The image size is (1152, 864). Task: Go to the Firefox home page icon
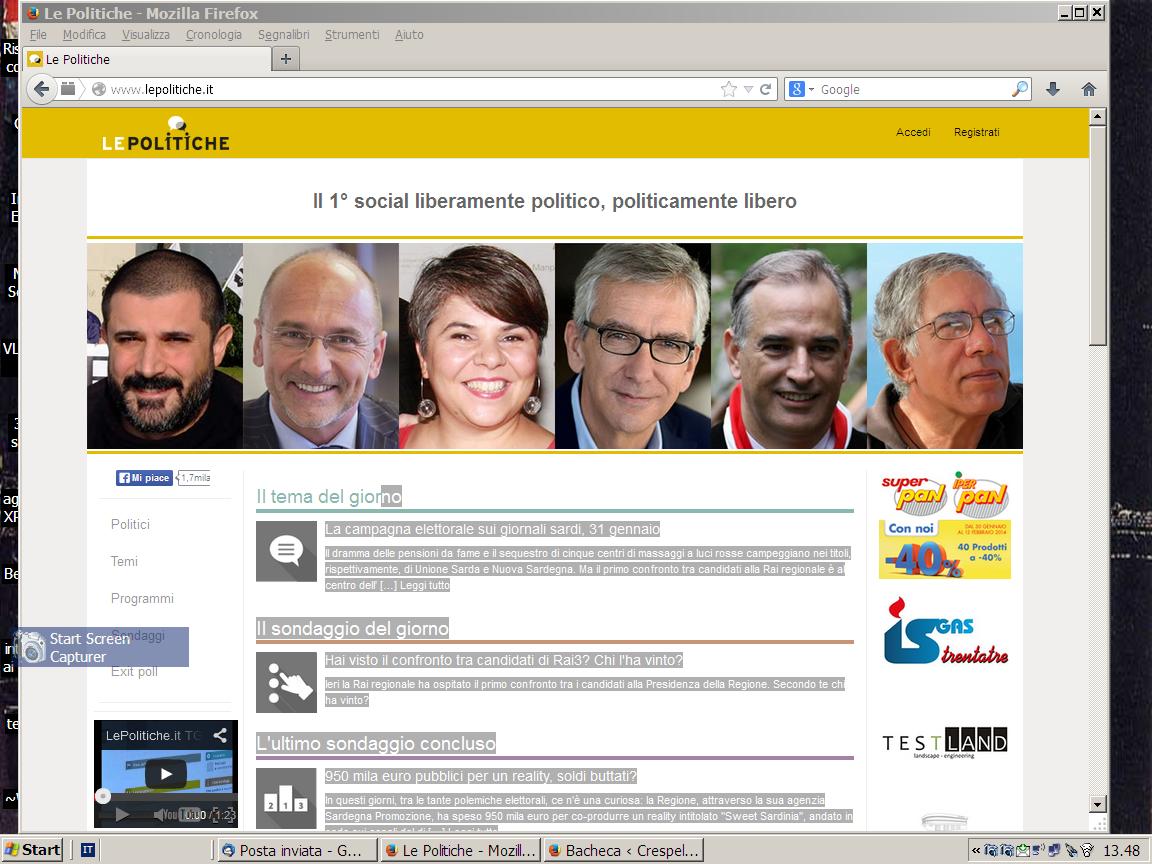click(x=1089, y=89)
